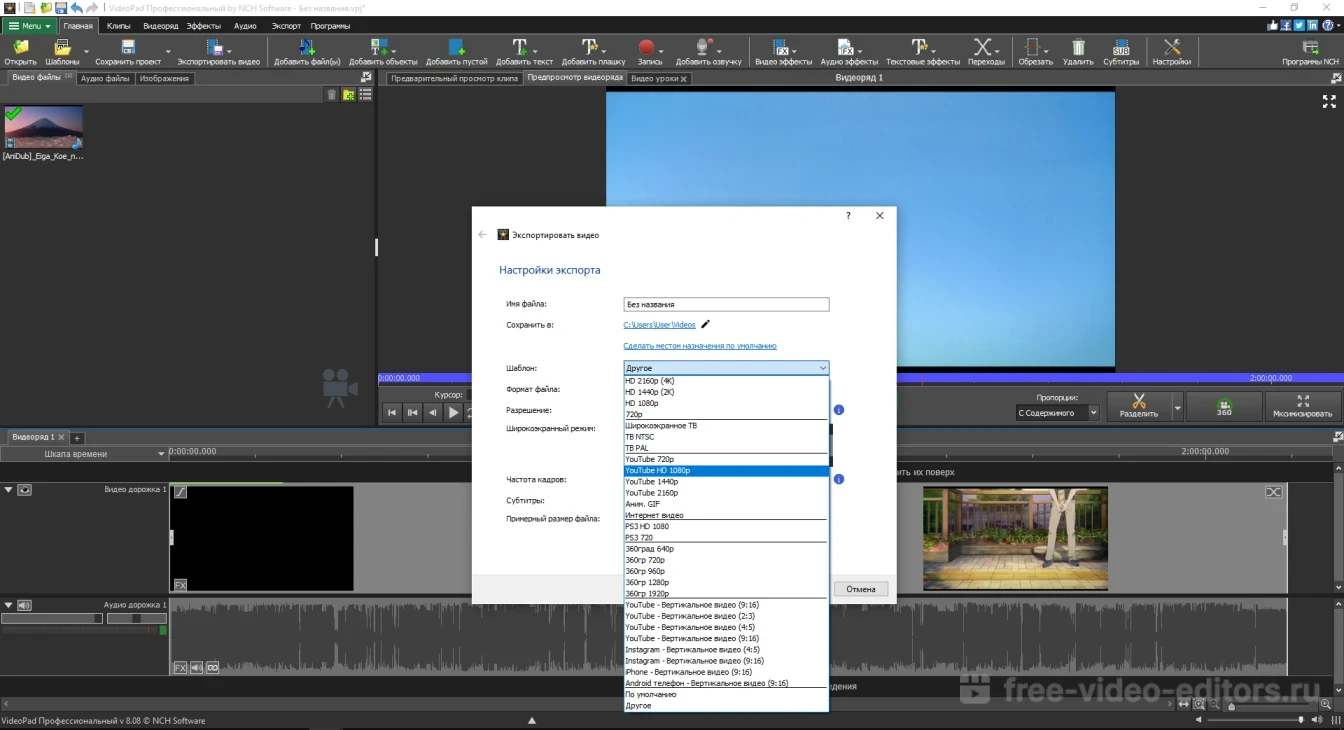Click the 360 view button
1344x730 pixels.
pos(1224,406)
